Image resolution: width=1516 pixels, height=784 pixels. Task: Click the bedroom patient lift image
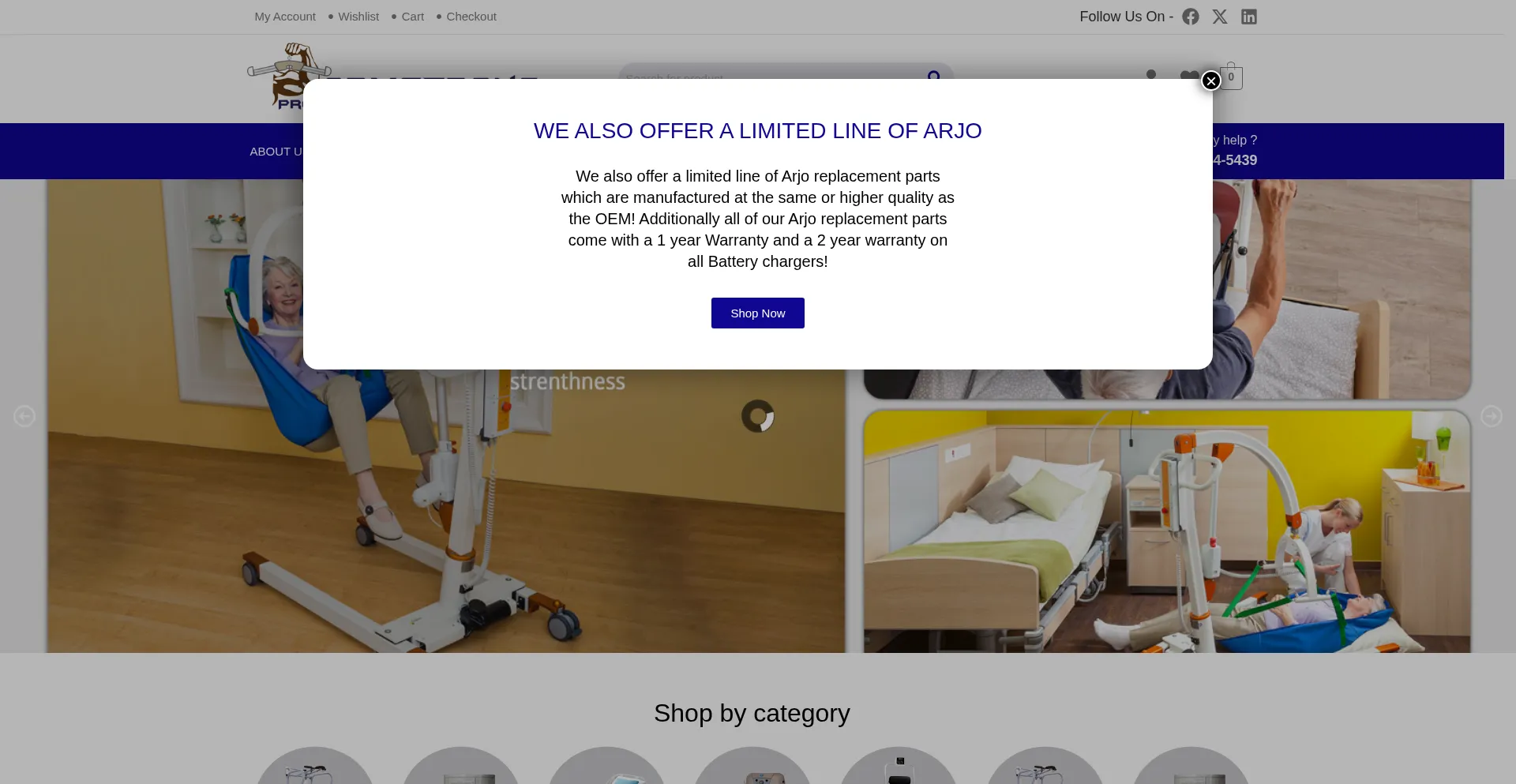pyautogui.click(x=1167, y=531)
